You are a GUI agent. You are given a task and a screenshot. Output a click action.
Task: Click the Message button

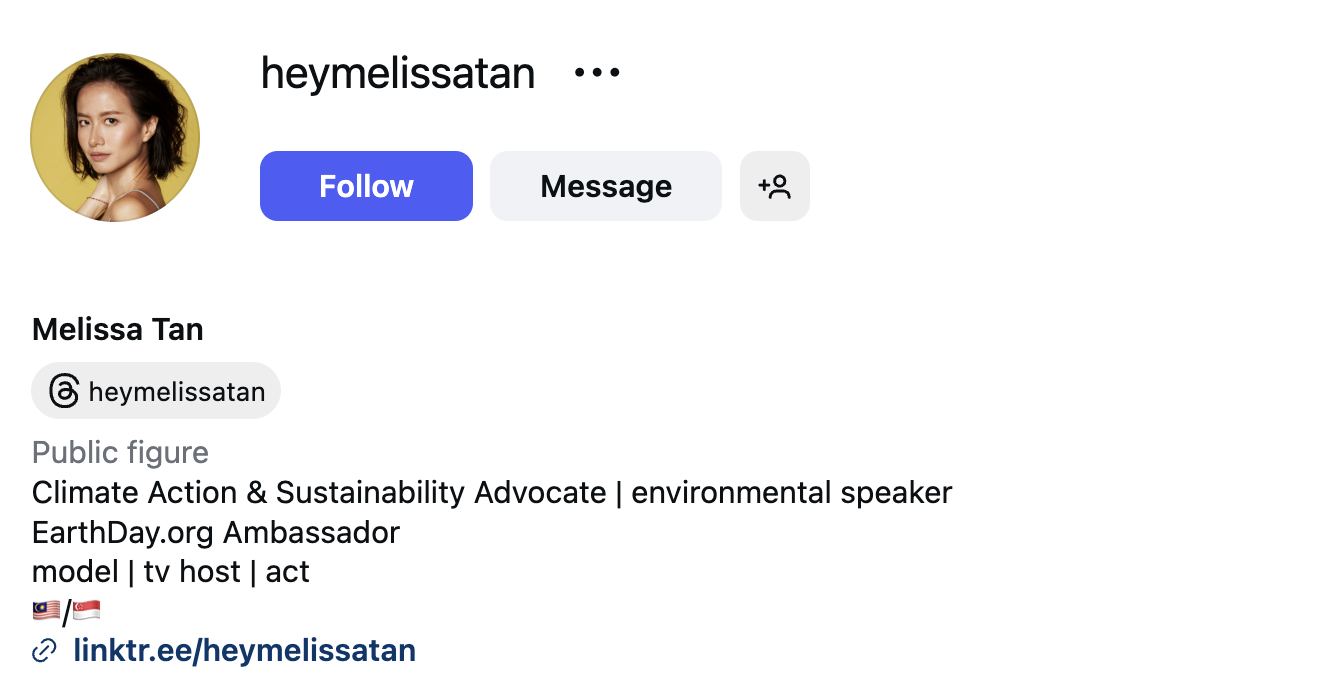(x=605, y=186)
